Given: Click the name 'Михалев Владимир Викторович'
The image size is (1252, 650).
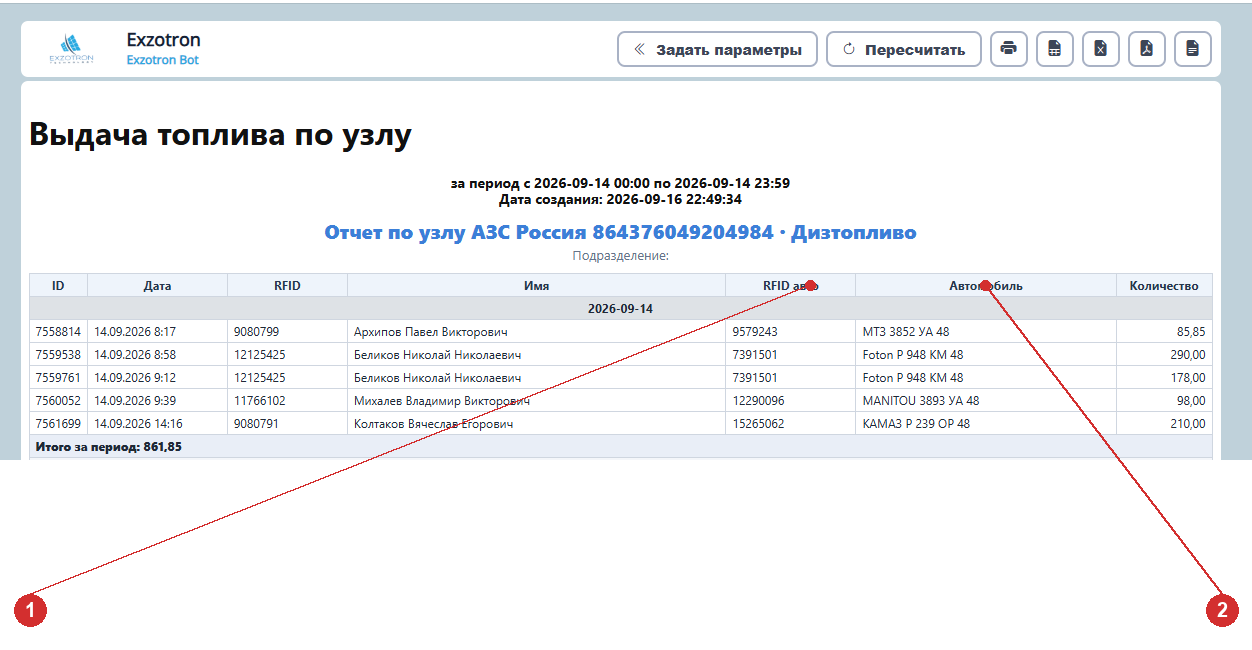Looking at the screenshot, I should coord(442,400).
